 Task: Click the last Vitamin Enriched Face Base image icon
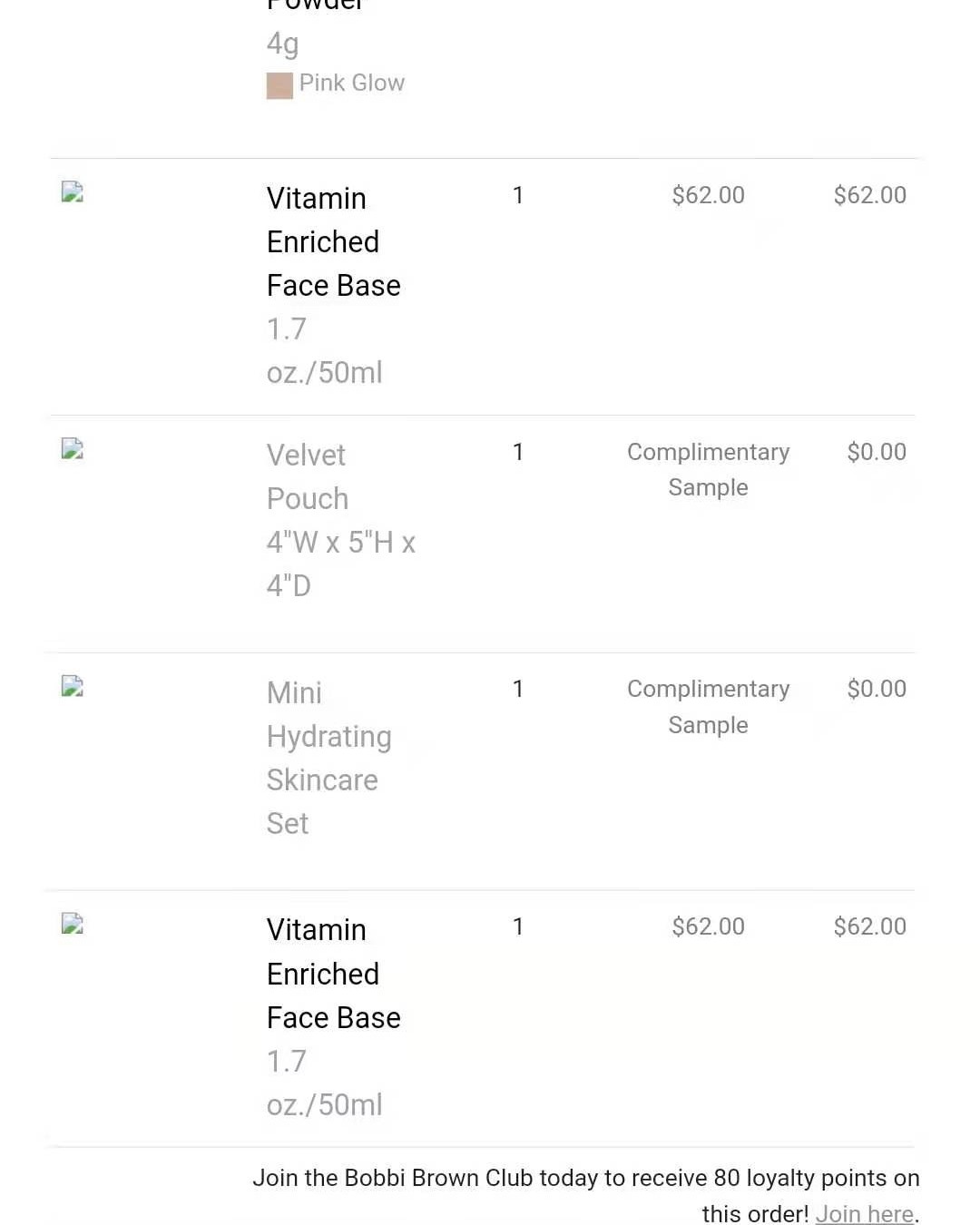(x=73, y=924)
